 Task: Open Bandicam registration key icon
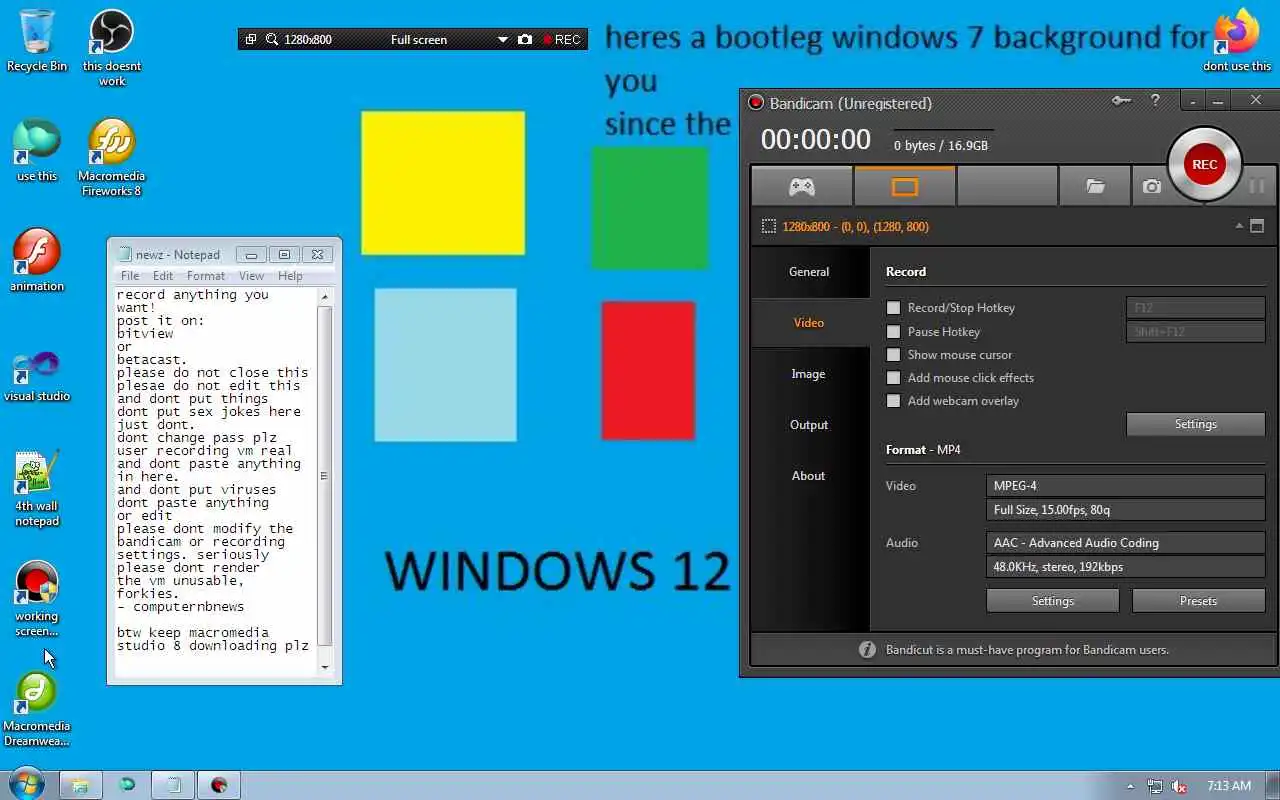tap(1122, 101)
